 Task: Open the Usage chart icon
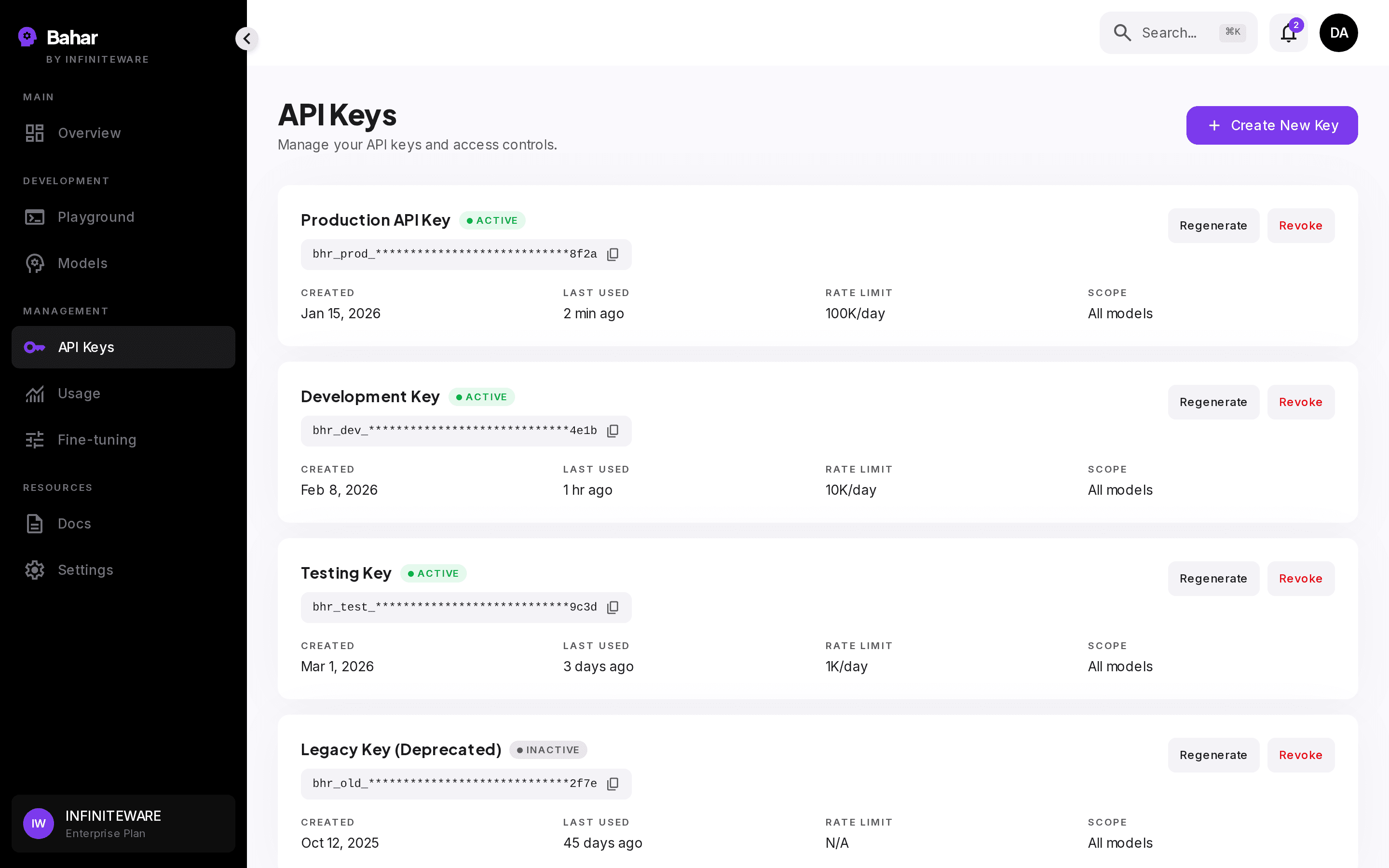click(x=34, y=394)
